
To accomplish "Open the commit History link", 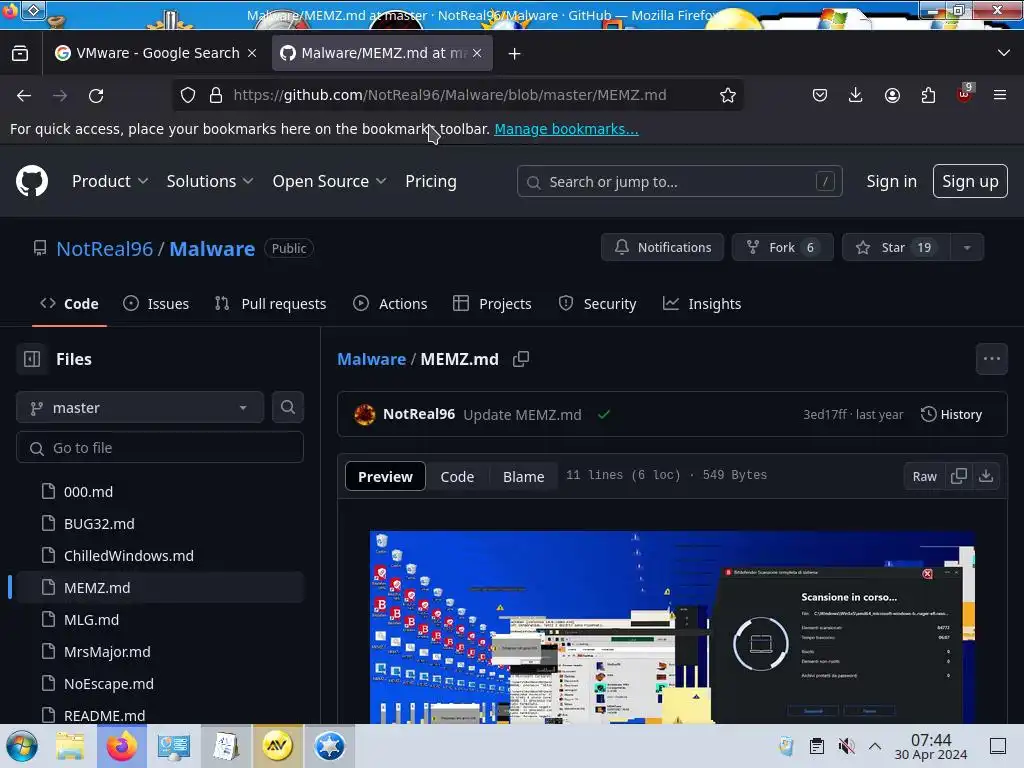I will 952,414.
